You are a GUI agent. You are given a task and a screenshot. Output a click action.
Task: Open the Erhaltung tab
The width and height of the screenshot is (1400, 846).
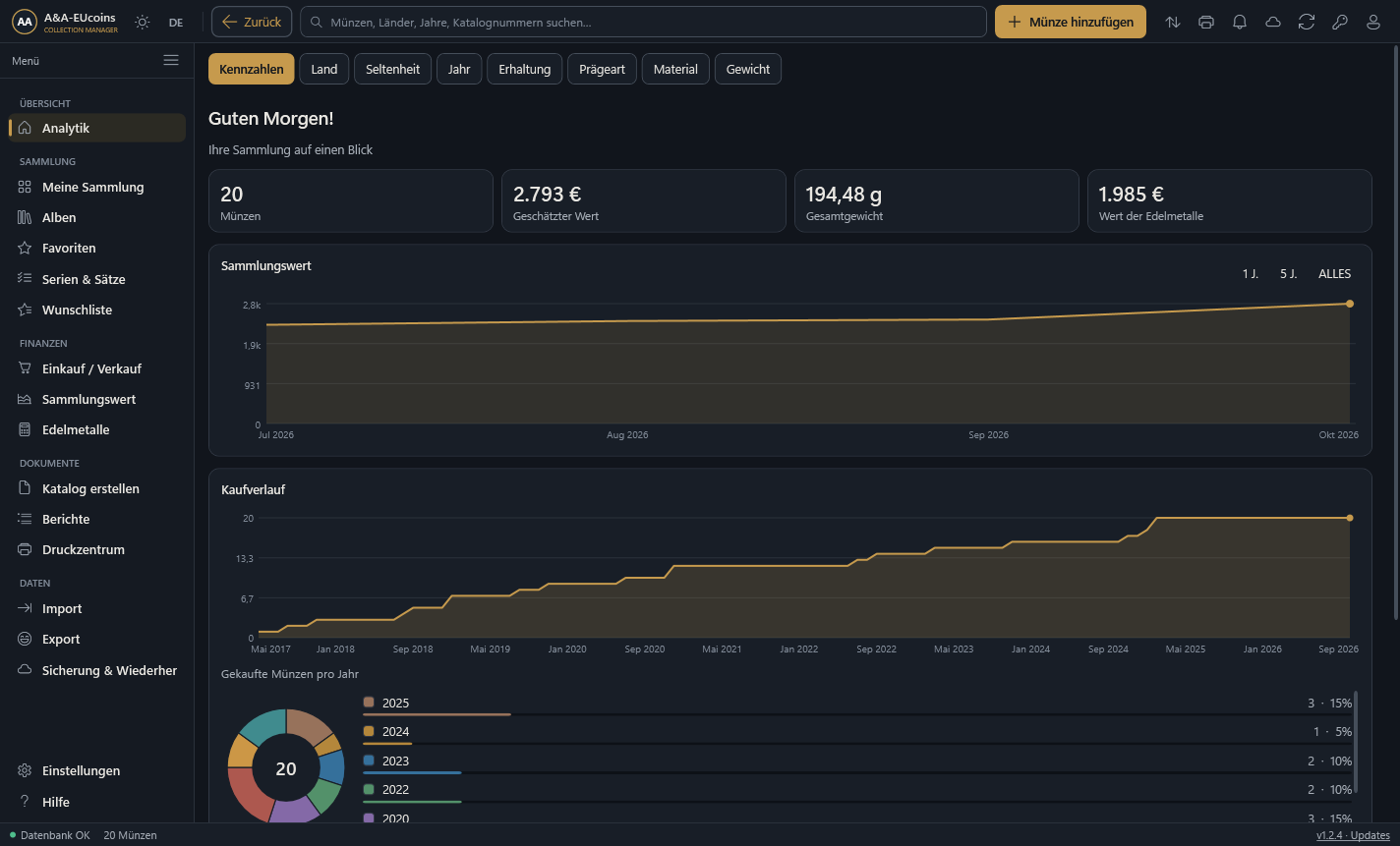click(525, 69)
